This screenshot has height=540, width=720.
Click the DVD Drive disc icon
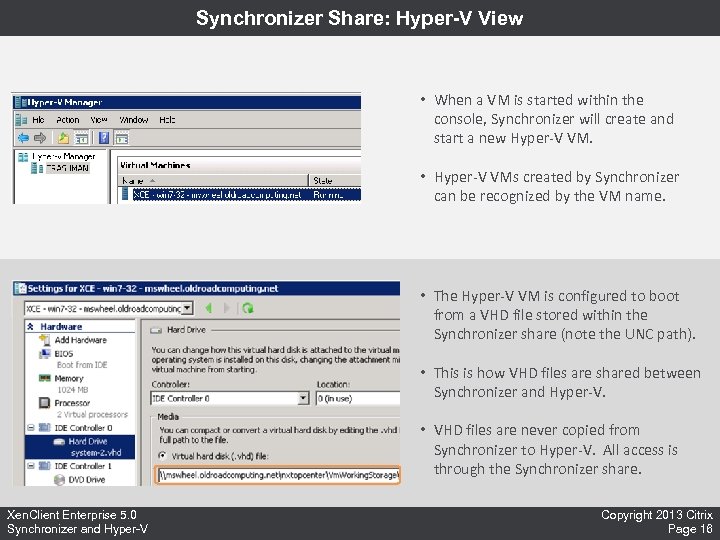59,480
